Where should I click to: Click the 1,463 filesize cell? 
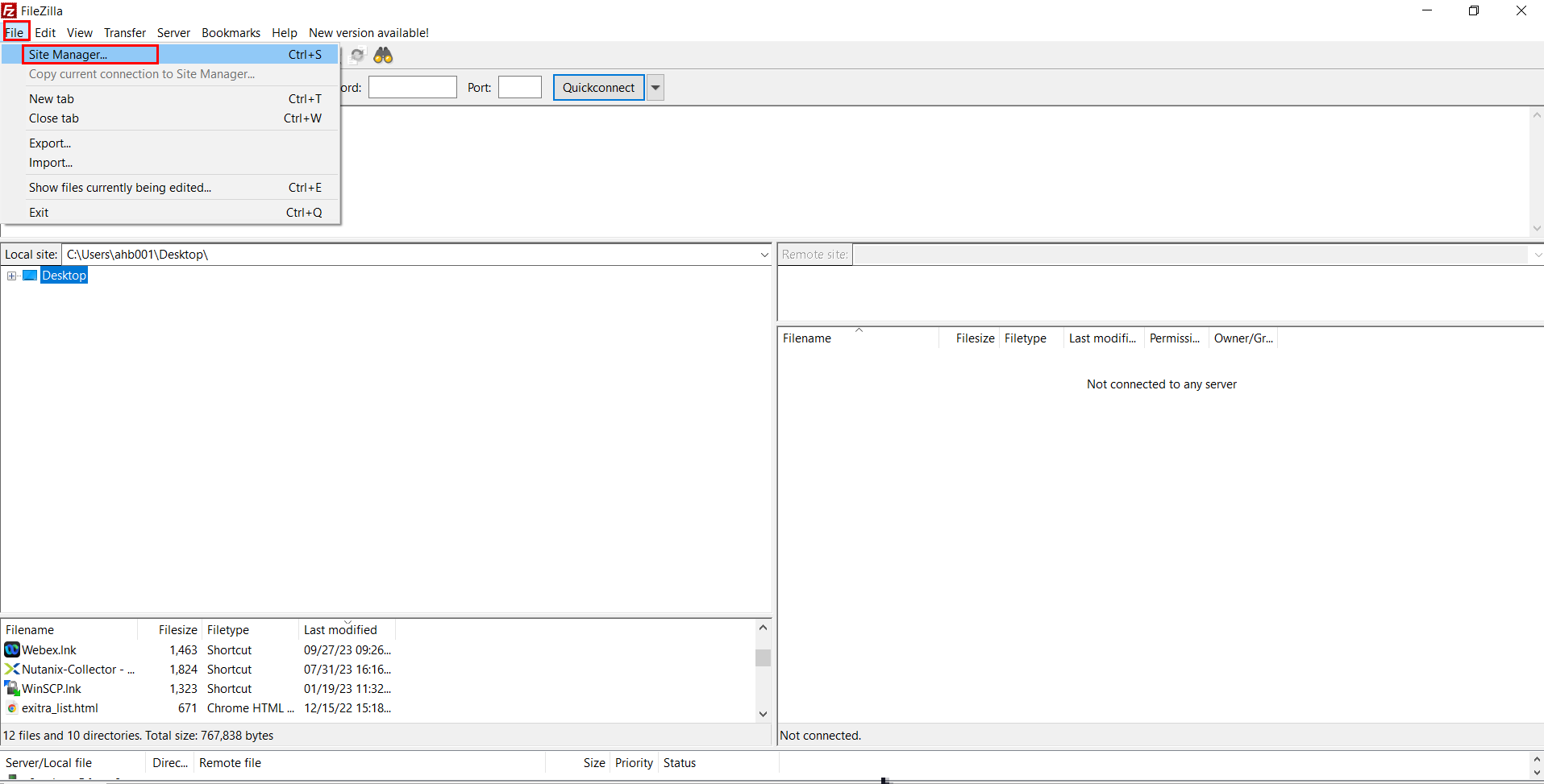(183, 649)
